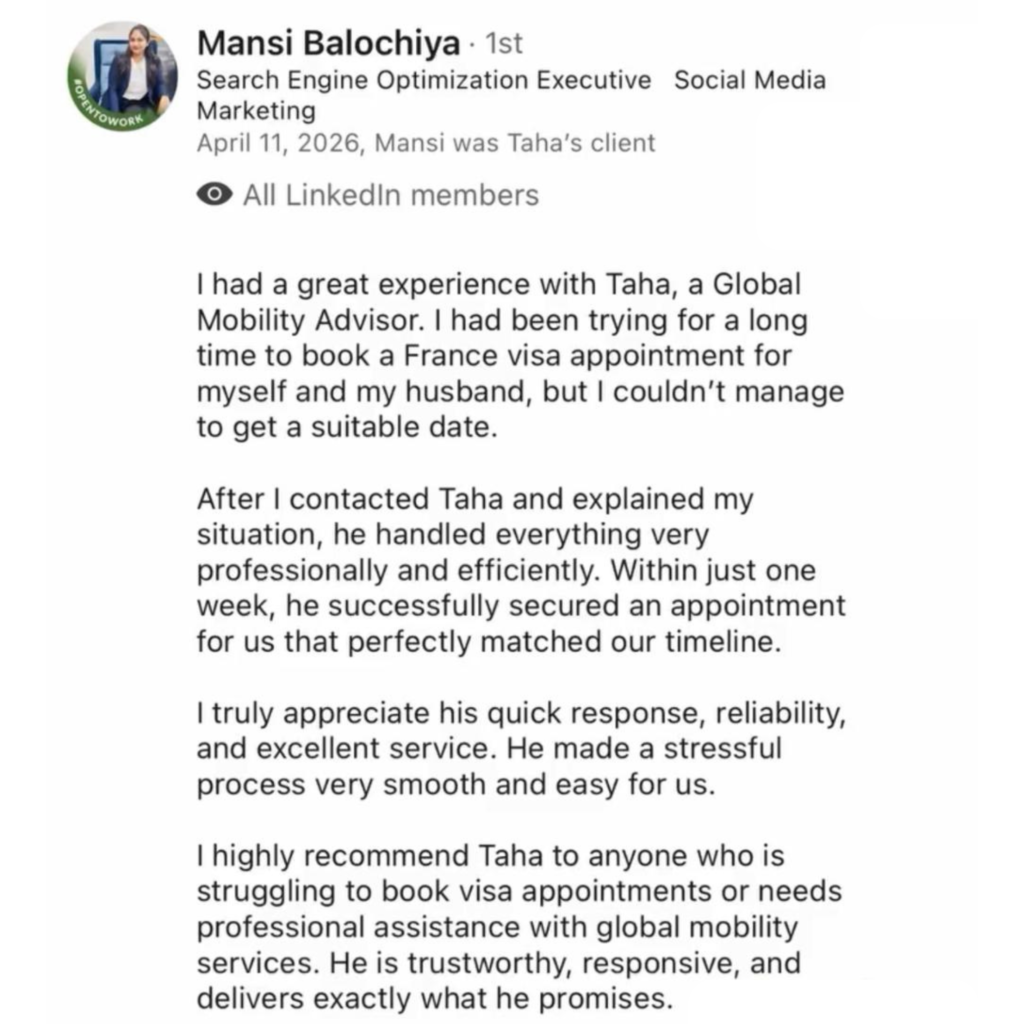The width and height of the screenshot is (1024, 1024).
Task: Click the "After I contacted Taha" paragraph
Action: tap(520, 570)
